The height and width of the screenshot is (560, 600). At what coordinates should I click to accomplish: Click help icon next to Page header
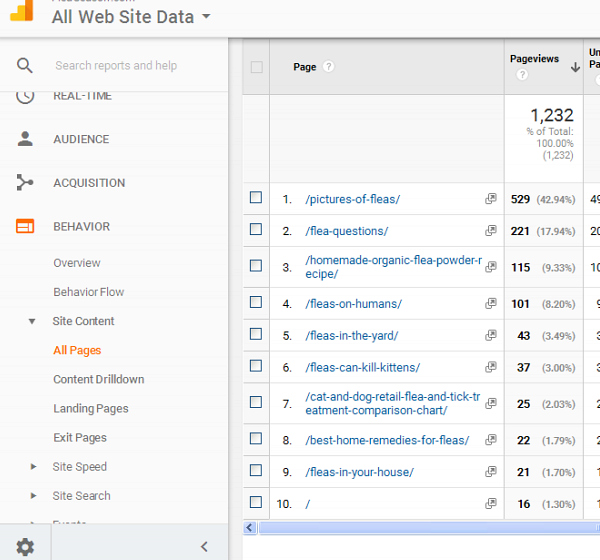(328, 67)
